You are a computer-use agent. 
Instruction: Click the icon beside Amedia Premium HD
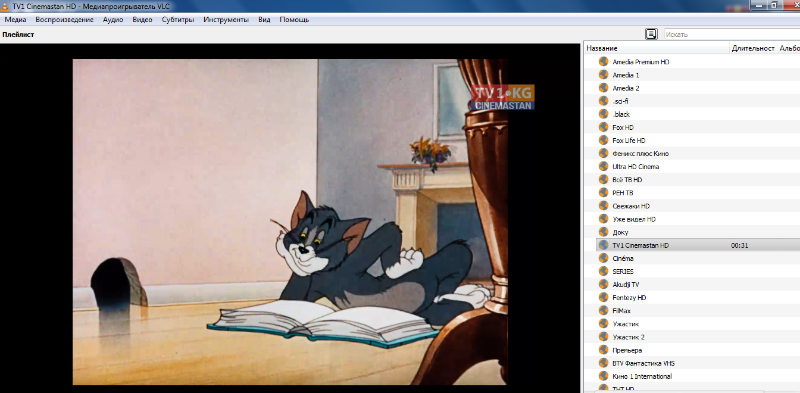coord(604,61)
